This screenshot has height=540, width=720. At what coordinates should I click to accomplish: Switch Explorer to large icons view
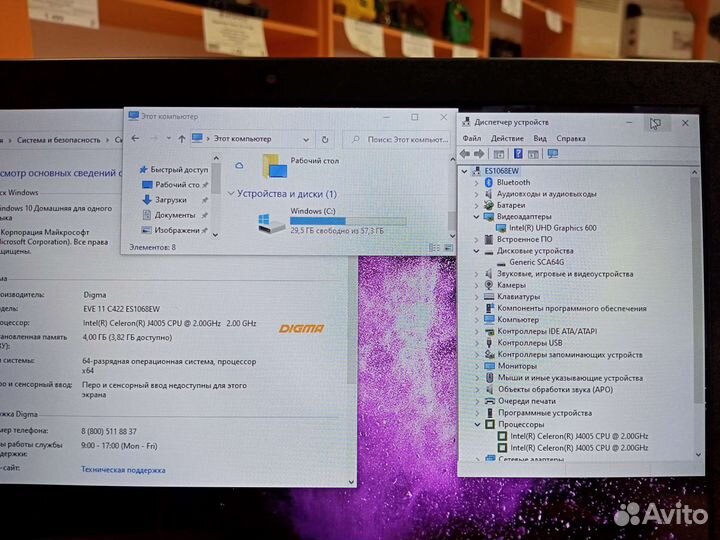coord(448,248)
